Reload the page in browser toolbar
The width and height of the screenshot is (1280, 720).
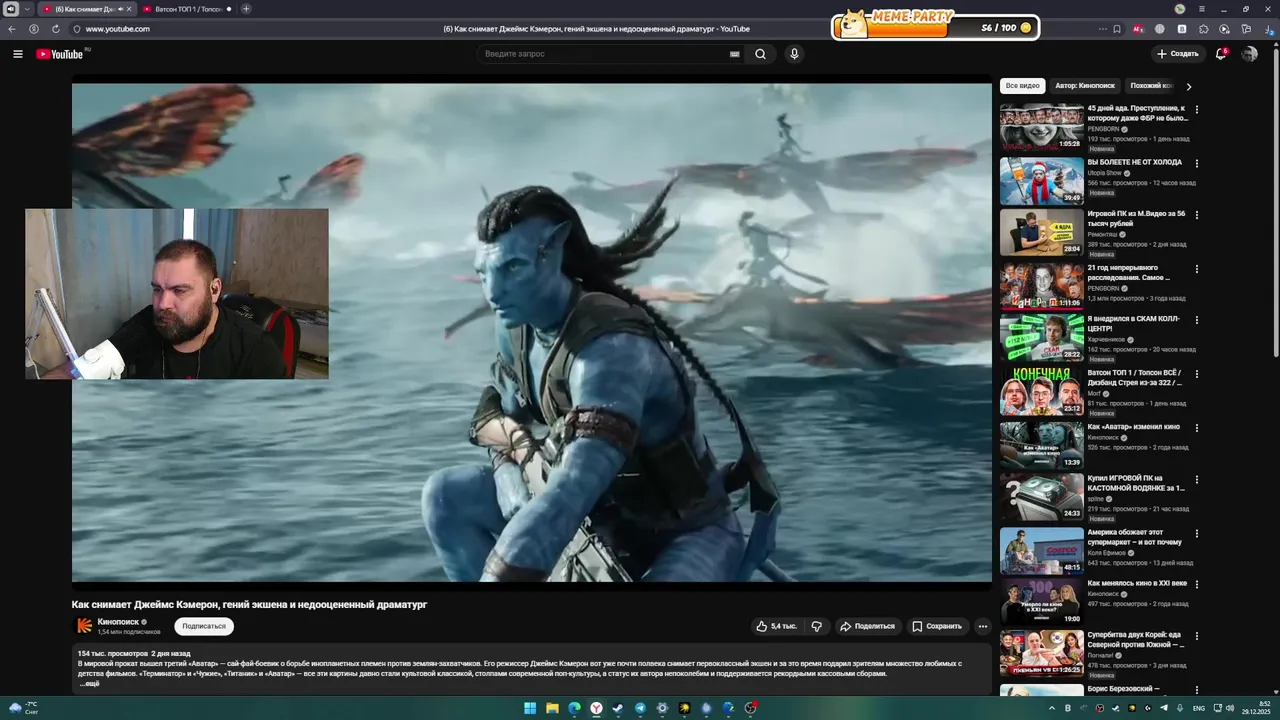(x=56, y=29)
